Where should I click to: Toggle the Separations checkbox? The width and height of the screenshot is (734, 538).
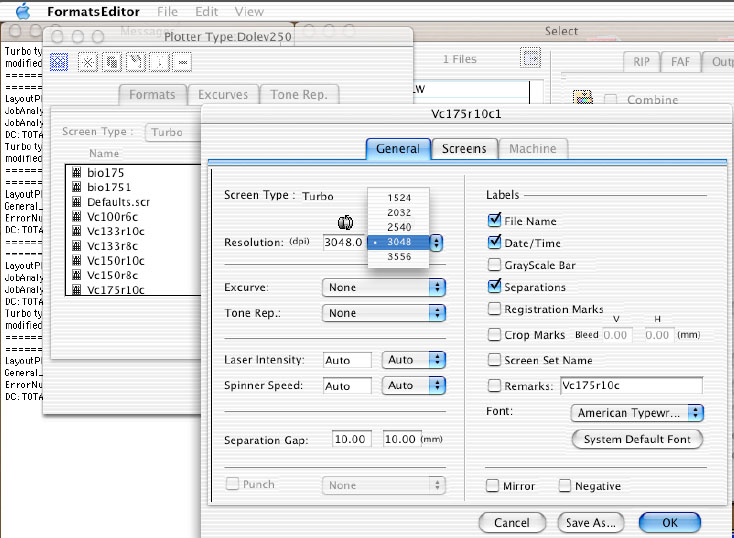click(494, 286)
